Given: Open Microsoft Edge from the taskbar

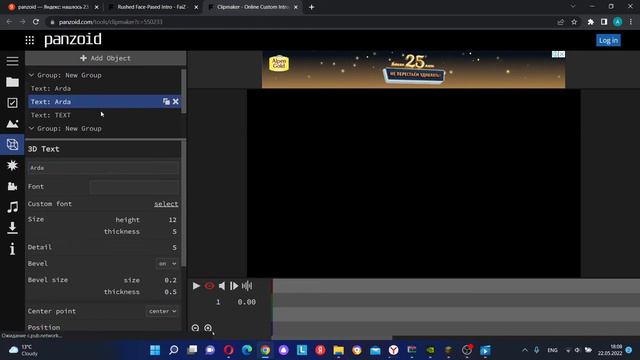Looking at the screenshot, I should coord(247,350).
